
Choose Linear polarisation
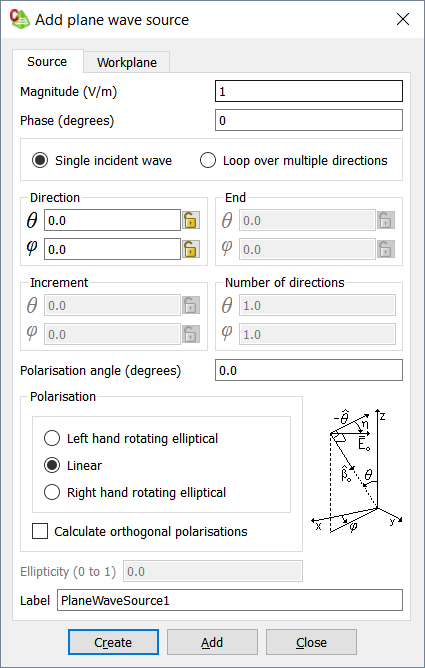(x=73, y=465)
